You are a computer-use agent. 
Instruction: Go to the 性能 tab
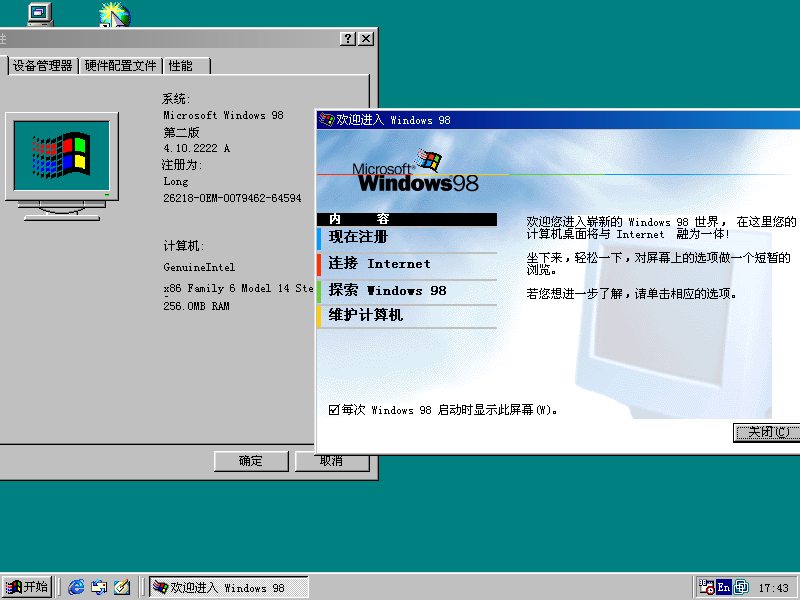186,66
